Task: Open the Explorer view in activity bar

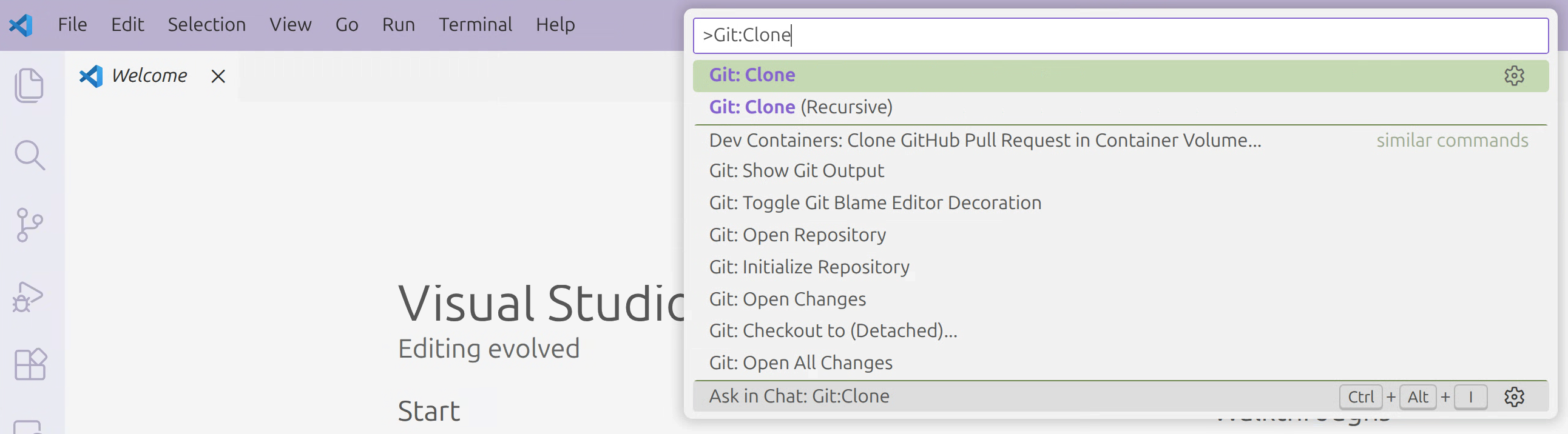Action: pos(29,84)
